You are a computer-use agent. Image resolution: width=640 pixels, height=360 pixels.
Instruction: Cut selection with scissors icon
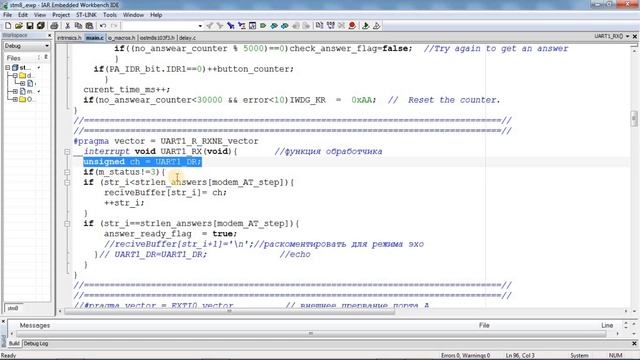pos(67,26)
